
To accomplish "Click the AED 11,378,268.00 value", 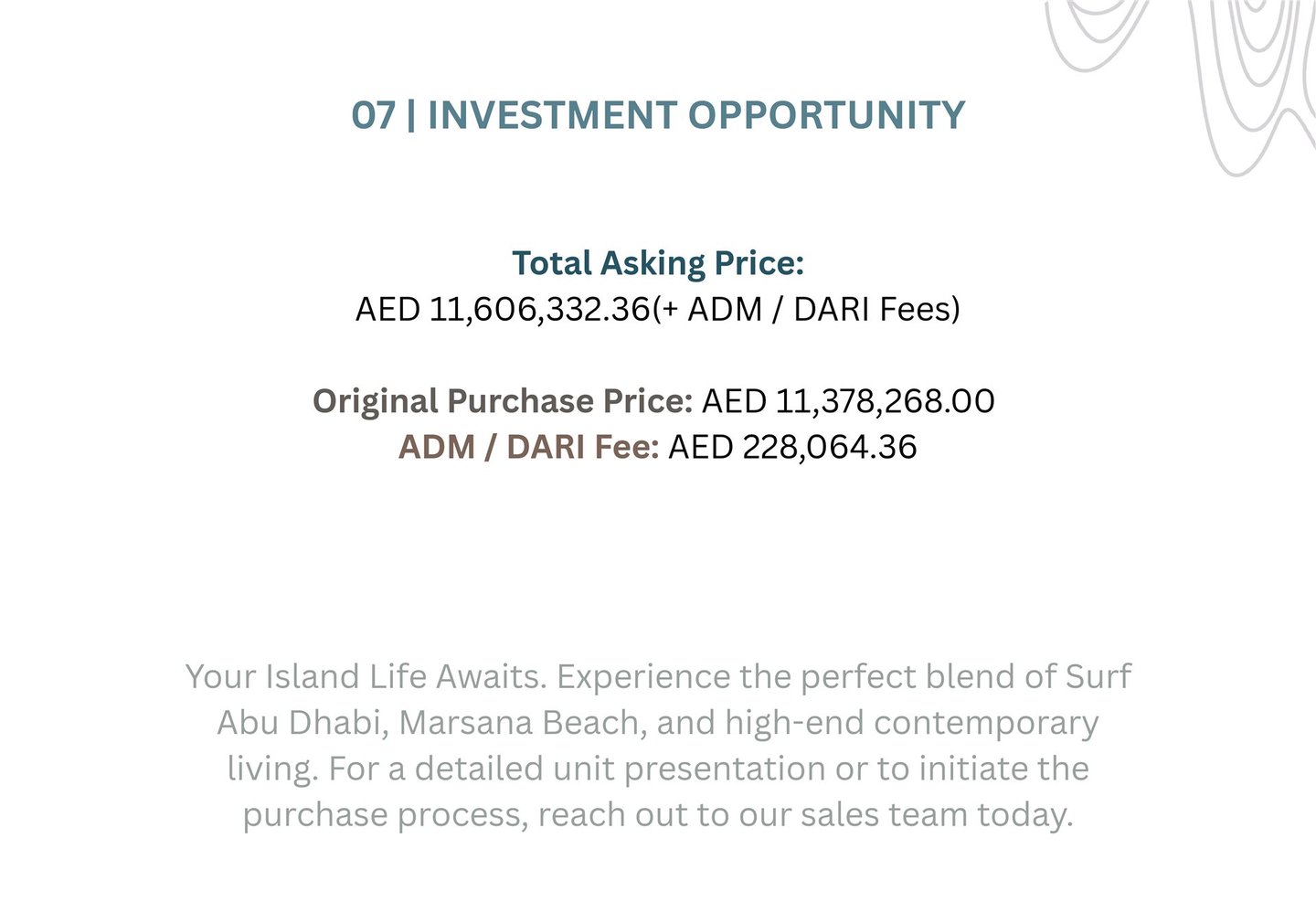I will pyautogui.click(x=847, y=401).
